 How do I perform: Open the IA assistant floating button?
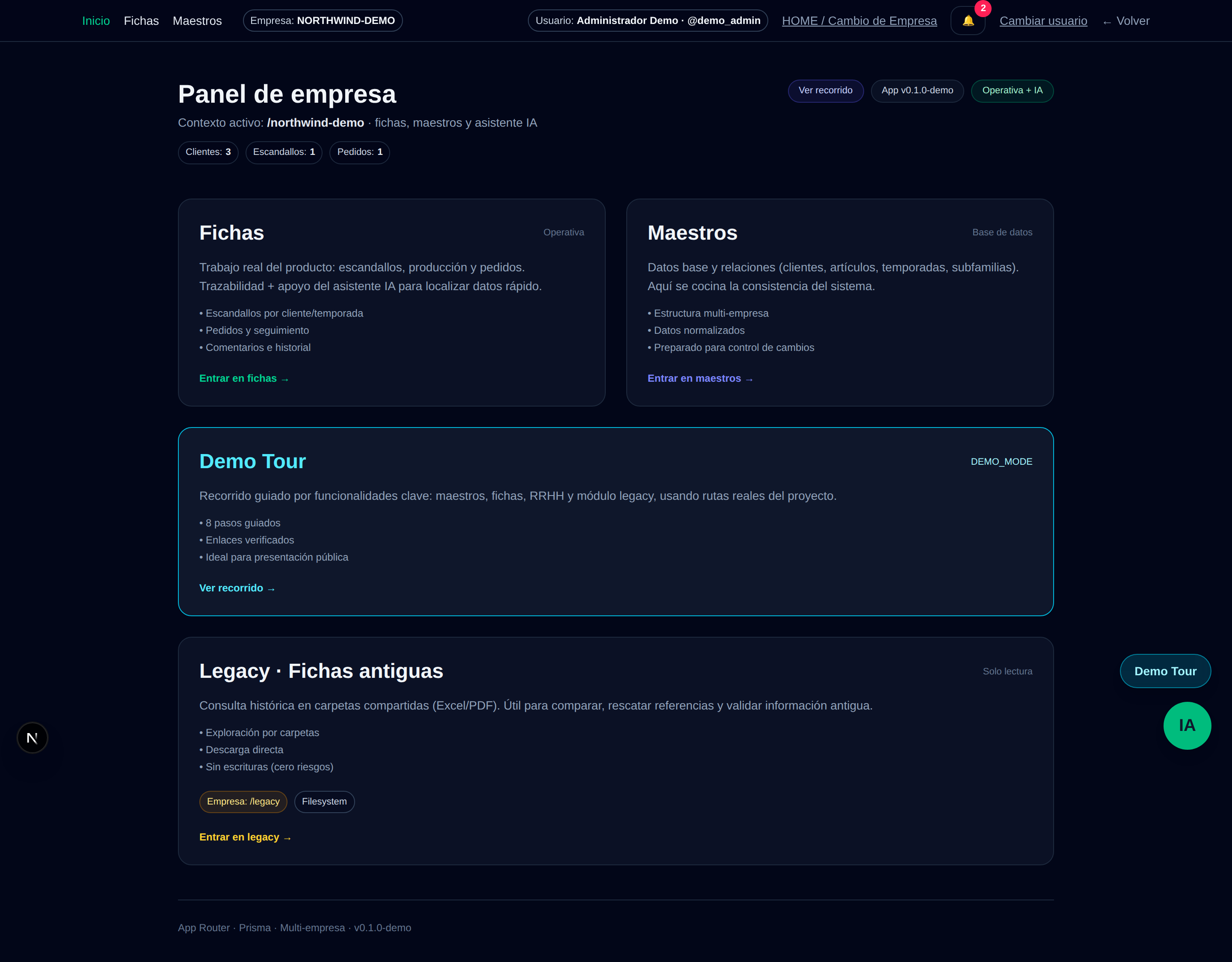click(x=1187, y=726)
